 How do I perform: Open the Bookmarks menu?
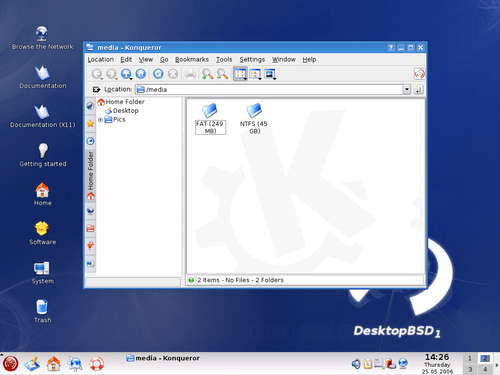coord(192,59)
